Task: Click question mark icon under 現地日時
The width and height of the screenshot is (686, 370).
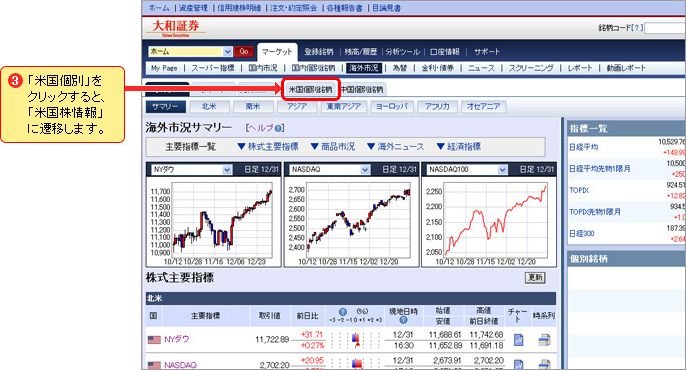Action: [x=403, y=320]
